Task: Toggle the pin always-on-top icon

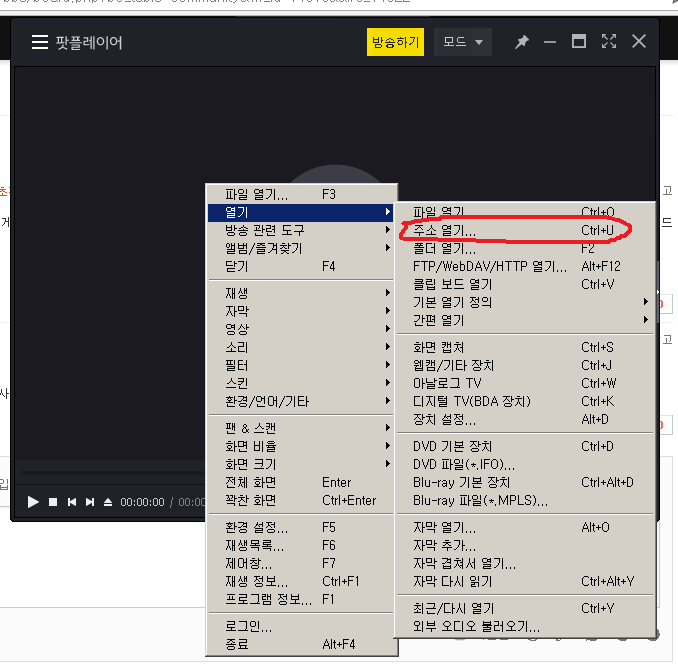Action: (521, 42)
